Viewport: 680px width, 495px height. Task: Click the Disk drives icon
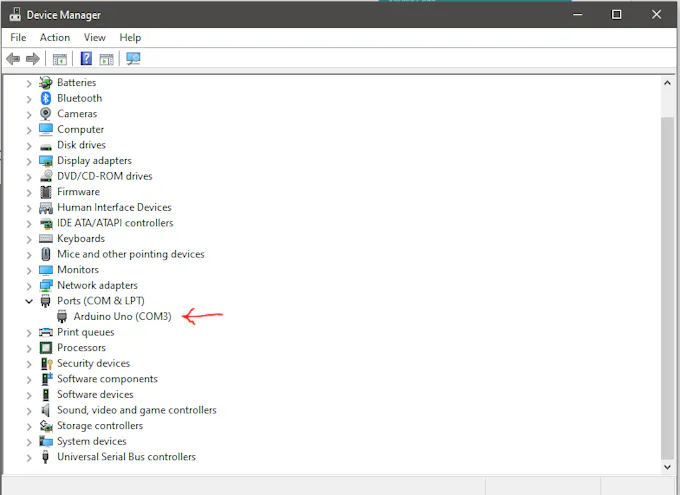46,147
